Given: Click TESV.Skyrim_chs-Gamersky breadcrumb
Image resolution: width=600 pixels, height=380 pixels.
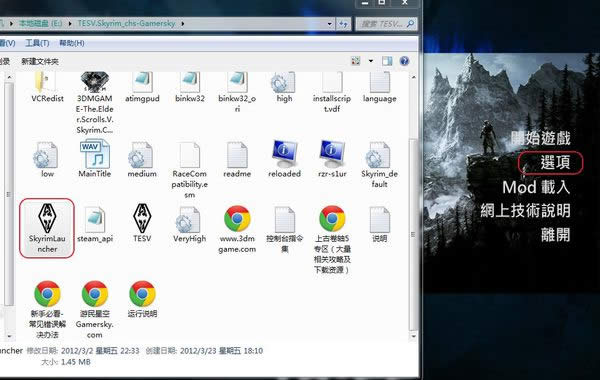Looking at the screenshot, I should tap(126, 24).
